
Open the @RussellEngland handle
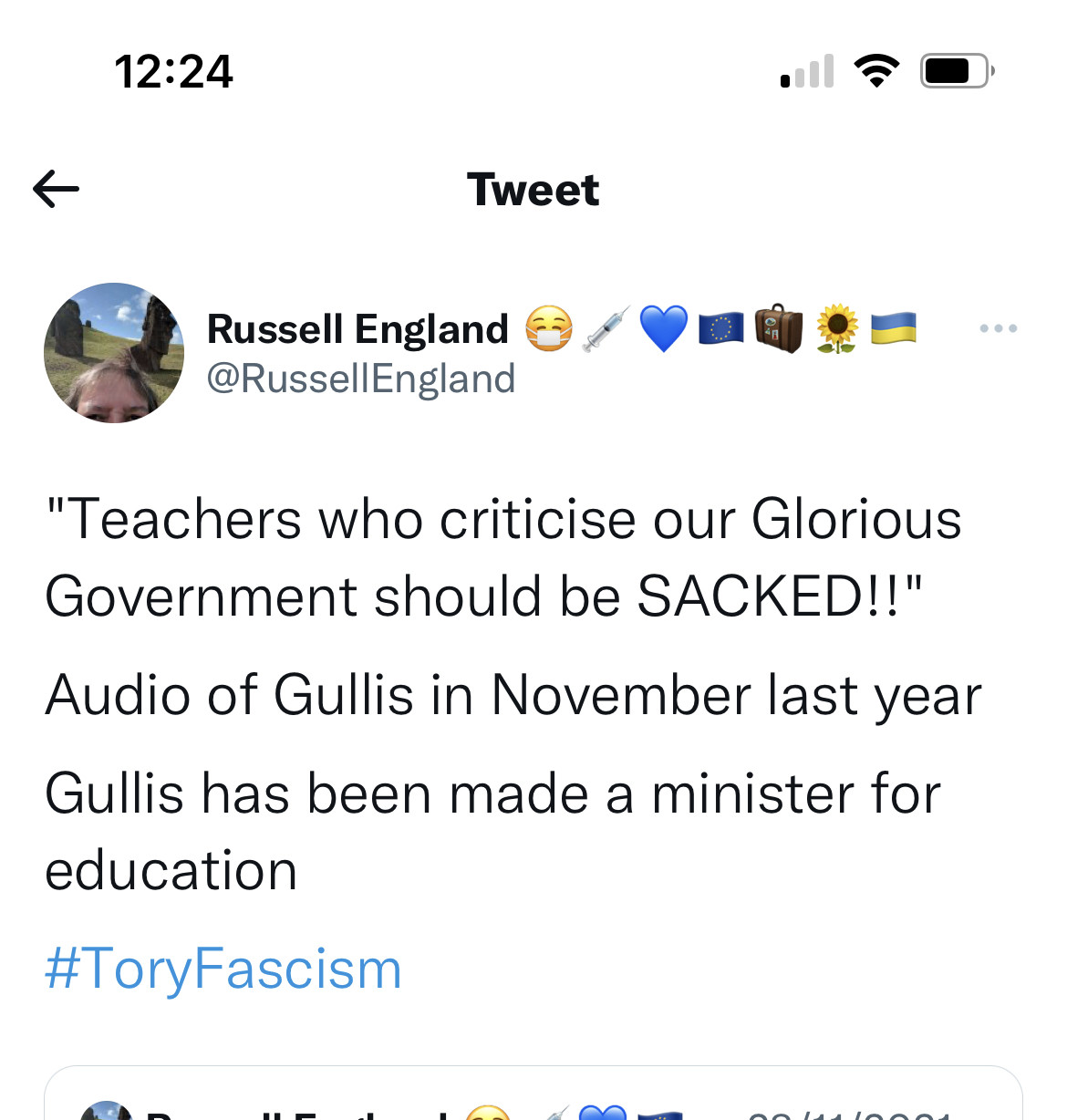(361, 379)
